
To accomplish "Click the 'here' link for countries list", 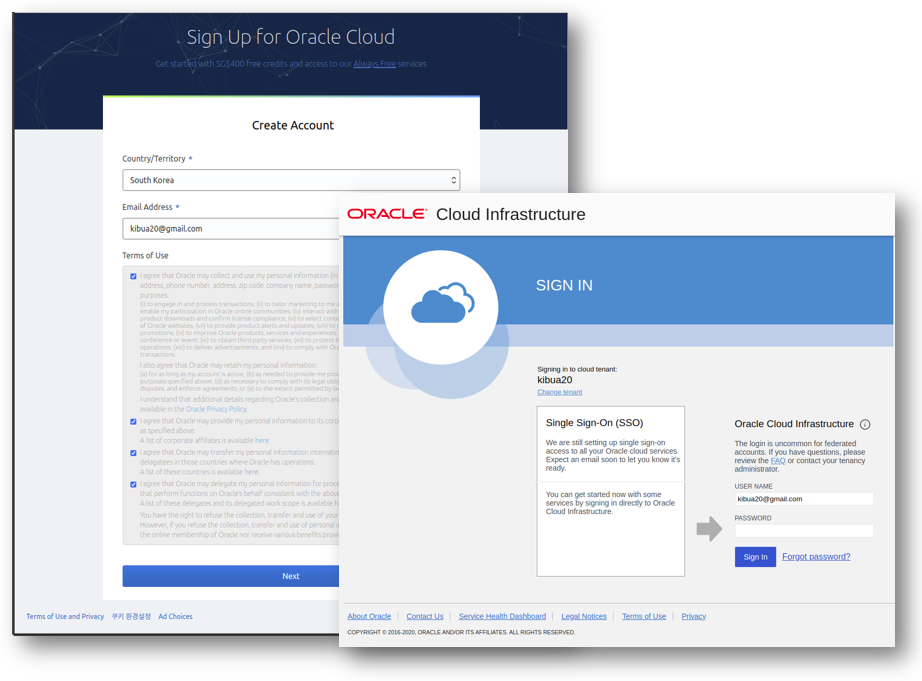I will click(x=251, y=472).
